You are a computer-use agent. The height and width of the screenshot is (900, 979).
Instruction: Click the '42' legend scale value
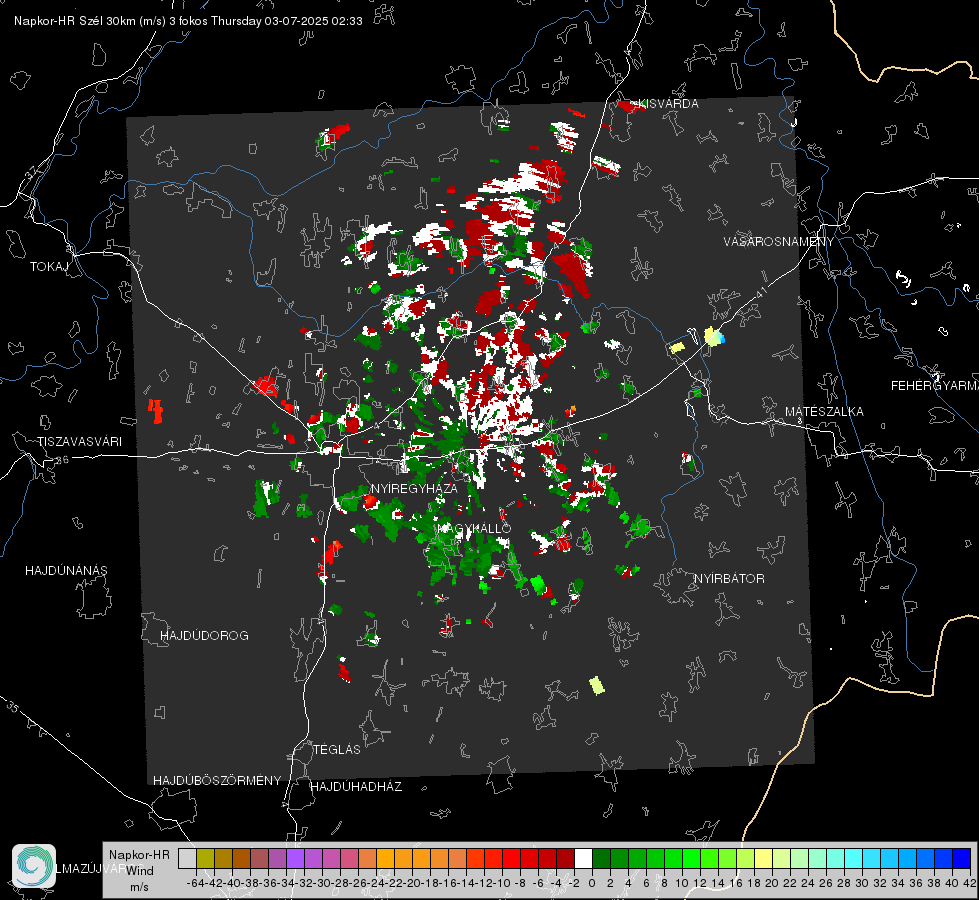(970, 883)
